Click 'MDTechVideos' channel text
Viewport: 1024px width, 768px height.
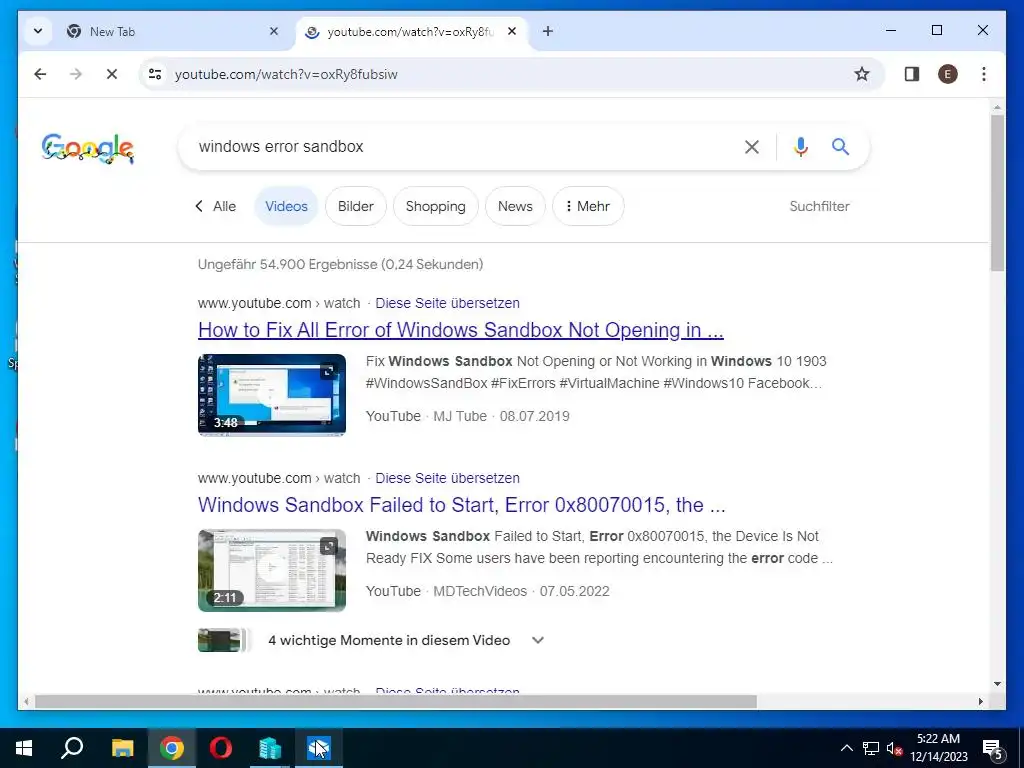coord(480,591)
